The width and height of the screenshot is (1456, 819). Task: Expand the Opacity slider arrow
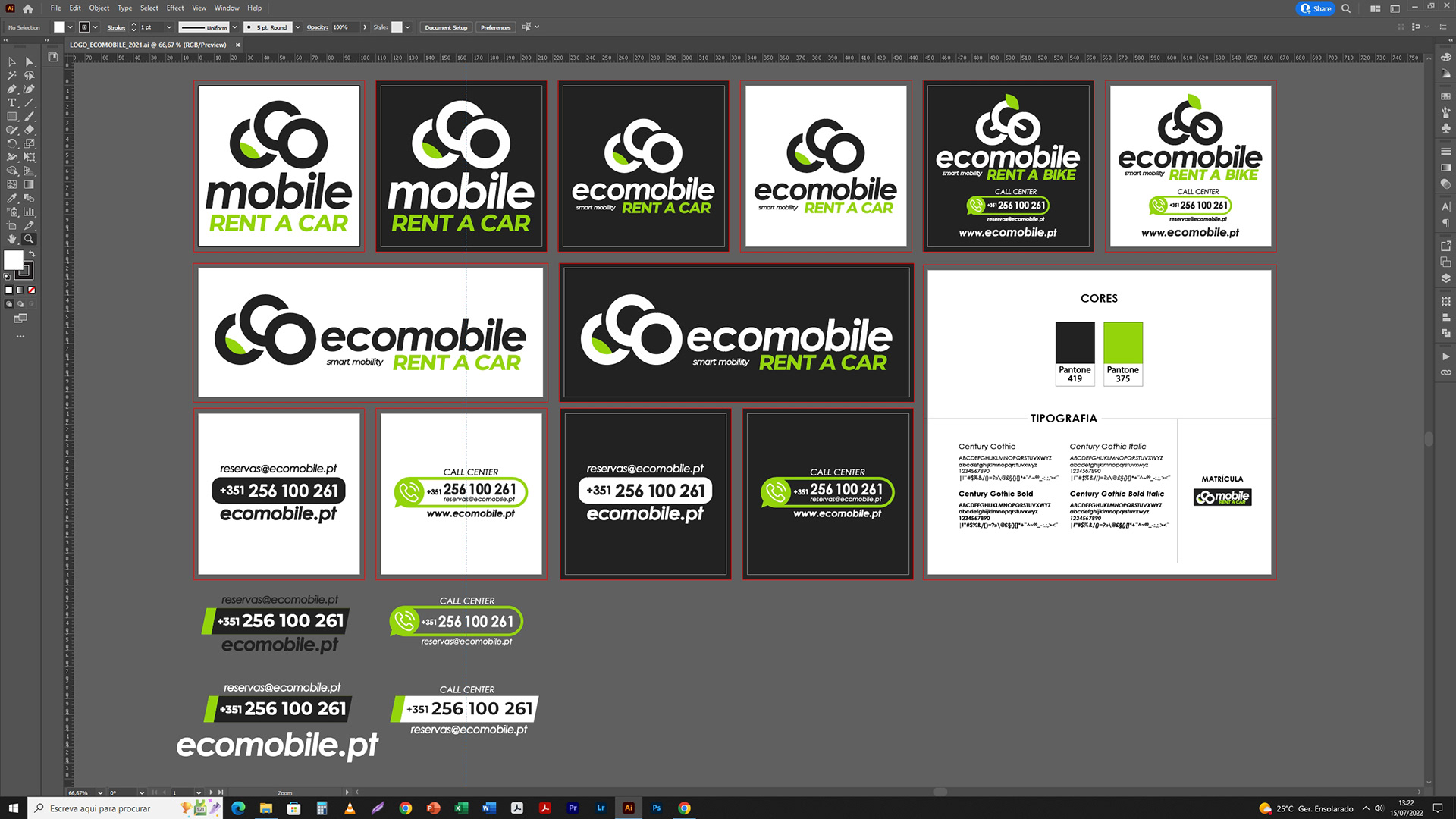pos(365,27)
